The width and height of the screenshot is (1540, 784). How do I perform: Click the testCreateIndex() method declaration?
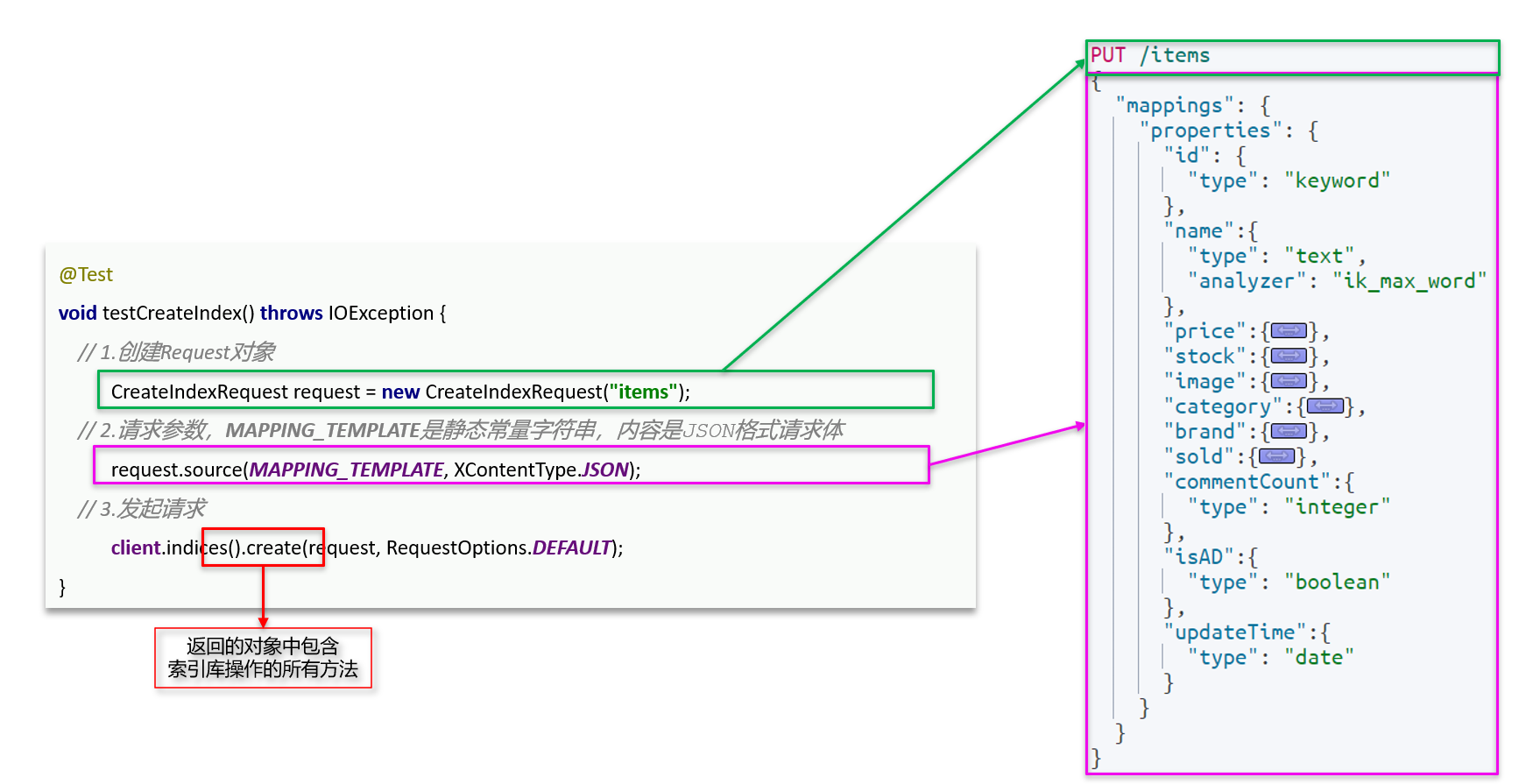(x=252, y=314)
